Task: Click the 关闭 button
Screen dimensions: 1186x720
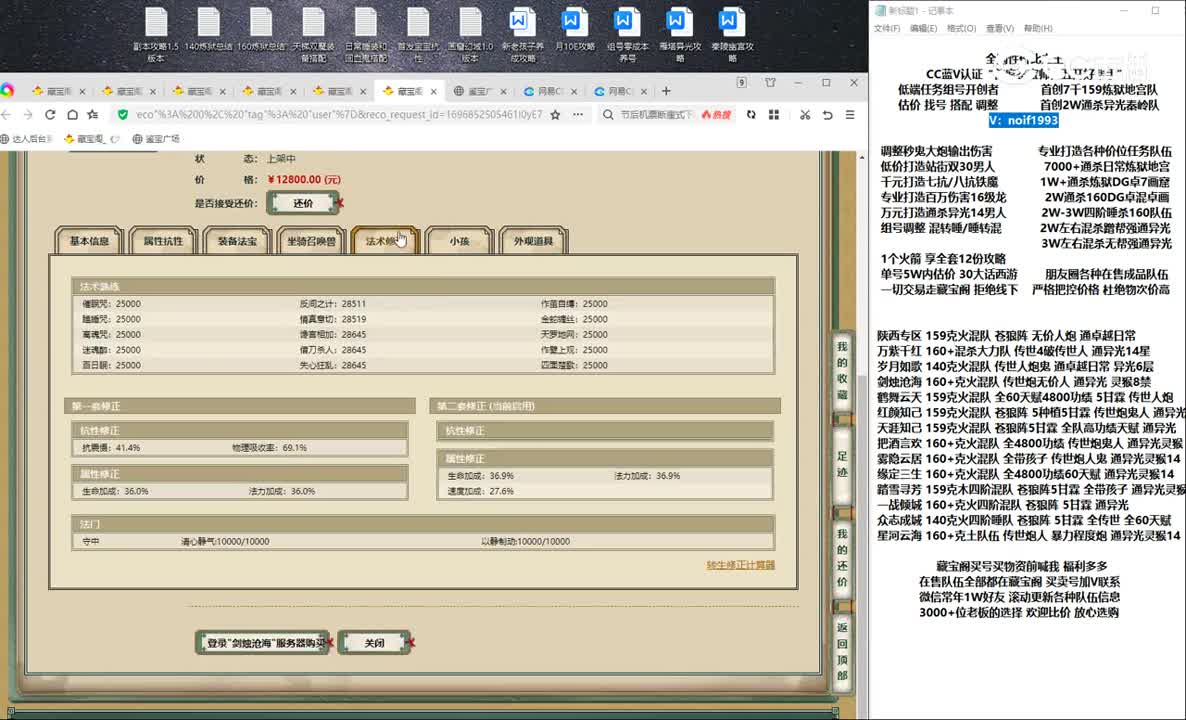Action: pos(374,643)
